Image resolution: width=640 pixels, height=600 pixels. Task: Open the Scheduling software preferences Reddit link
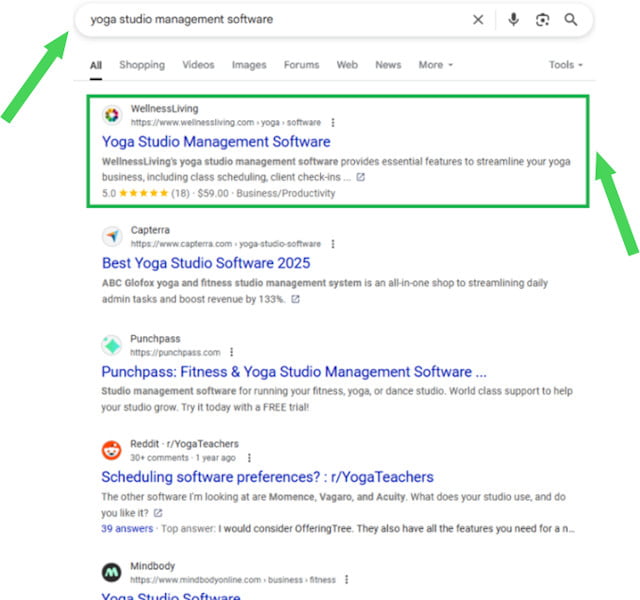[267, 477]
